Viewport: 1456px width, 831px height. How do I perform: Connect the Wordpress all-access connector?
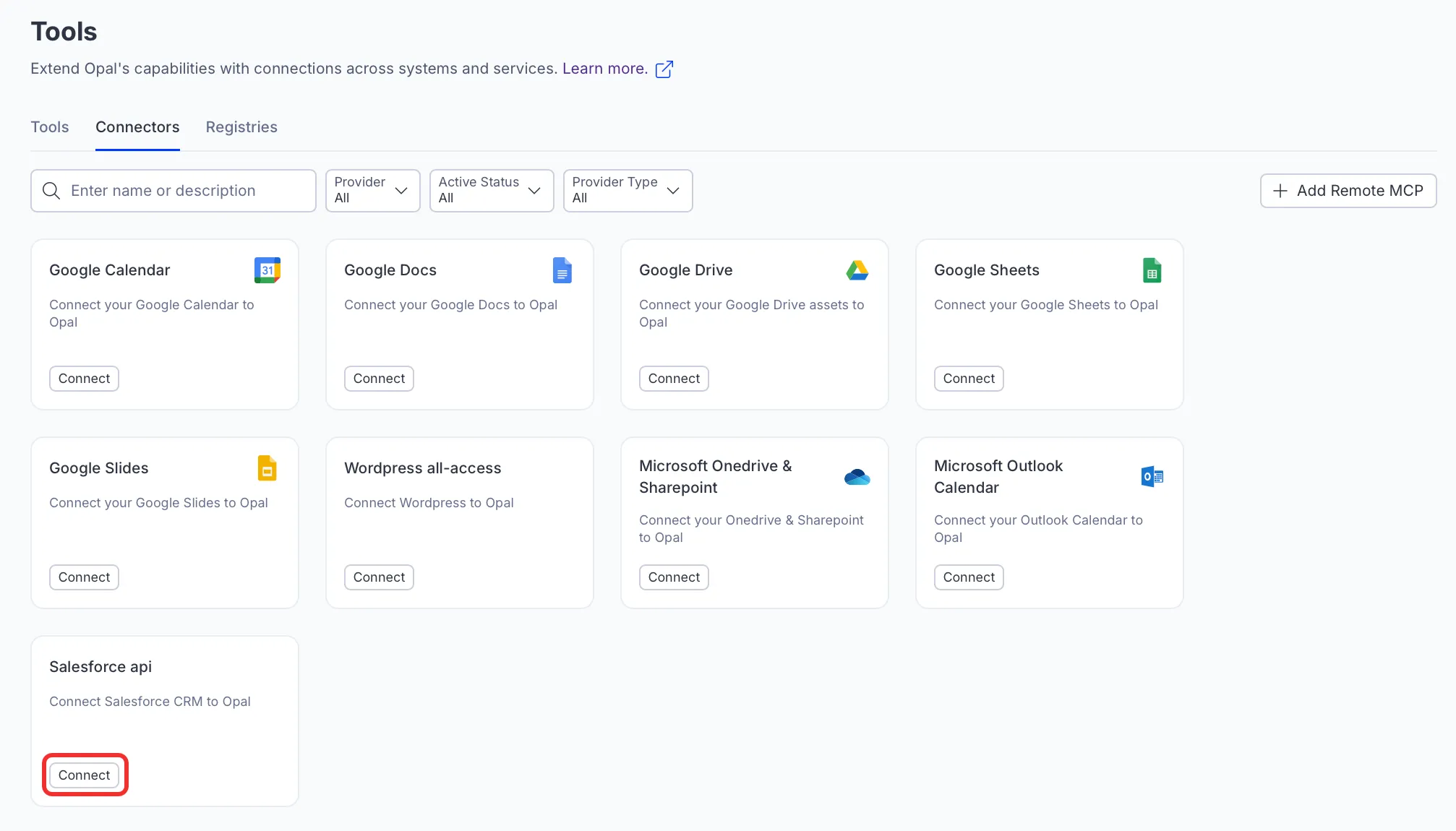point(379,577)
